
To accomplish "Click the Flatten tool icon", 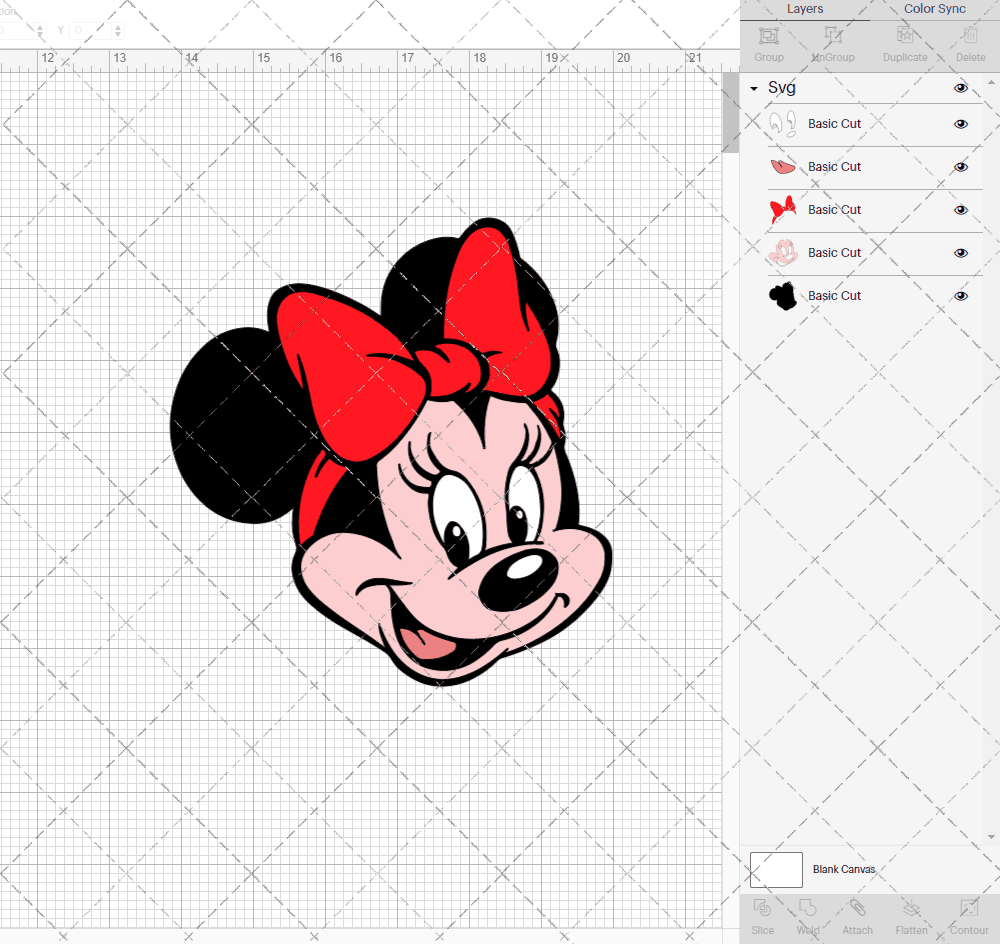I will coord(911,908).
